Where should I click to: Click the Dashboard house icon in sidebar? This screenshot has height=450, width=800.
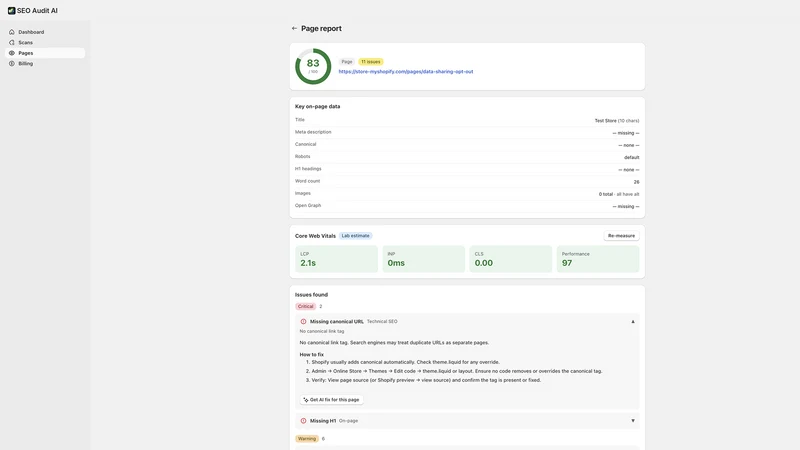pos(12,32)
